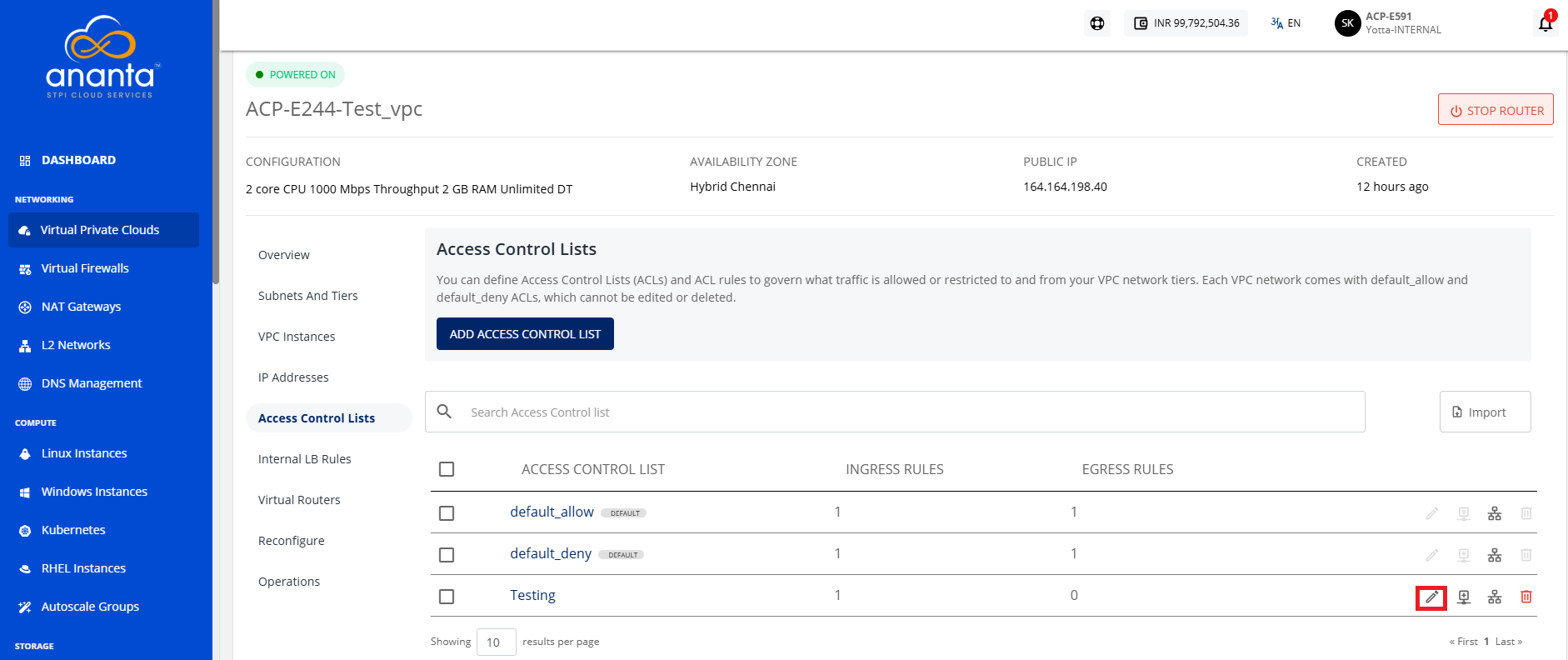This screenshot has height=660, width=1568.
Task: Open the Testing ACL link
Action: (532, 595)
